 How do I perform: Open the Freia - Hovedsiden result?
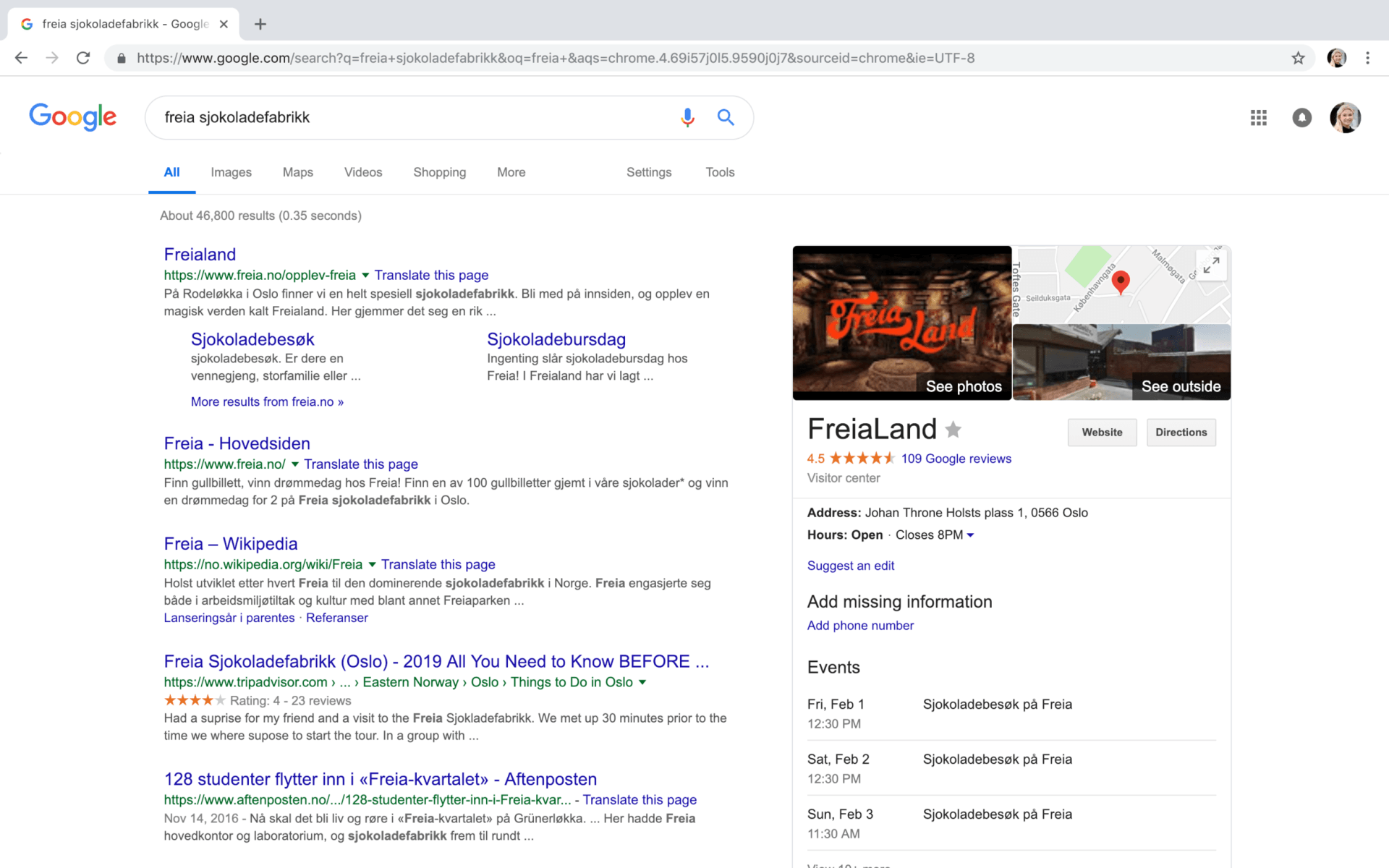tap(237, 443)
